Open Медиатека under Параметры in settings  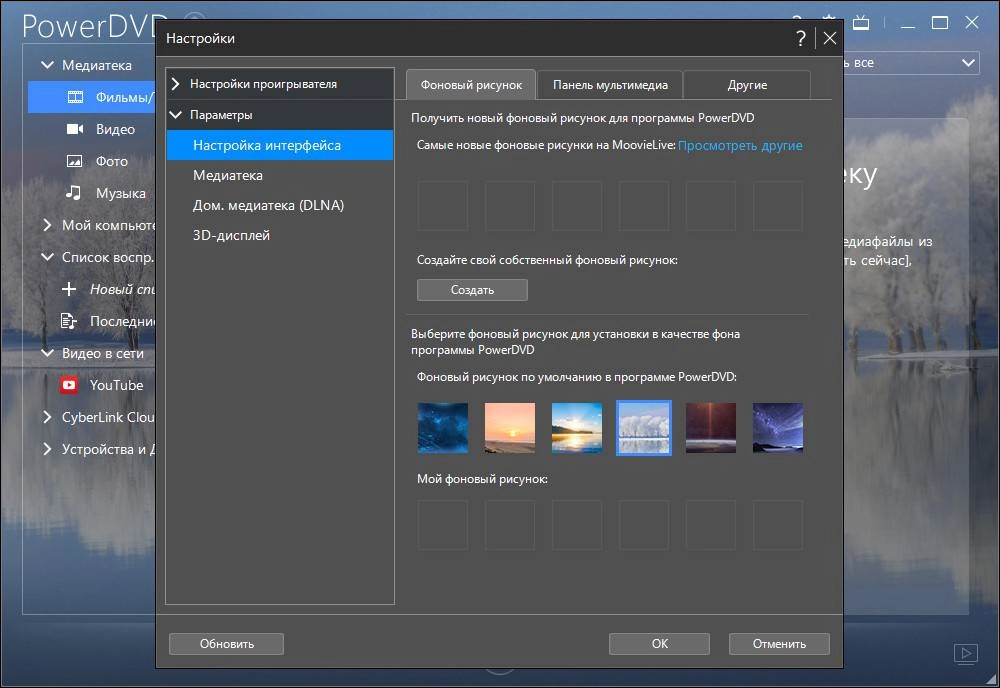pyautogui.click(x=279, y=175)
